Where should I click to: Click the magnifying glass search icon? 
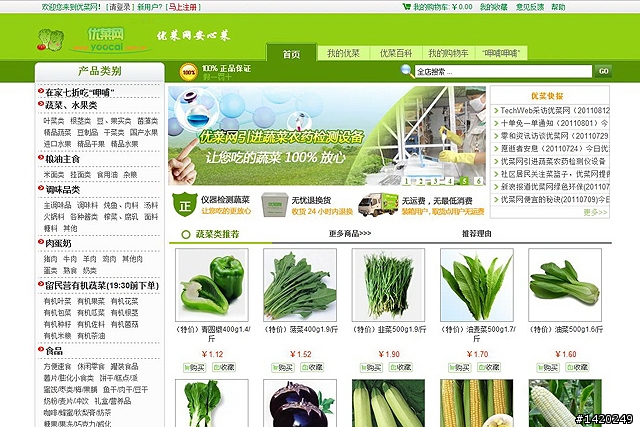(407, 71)
